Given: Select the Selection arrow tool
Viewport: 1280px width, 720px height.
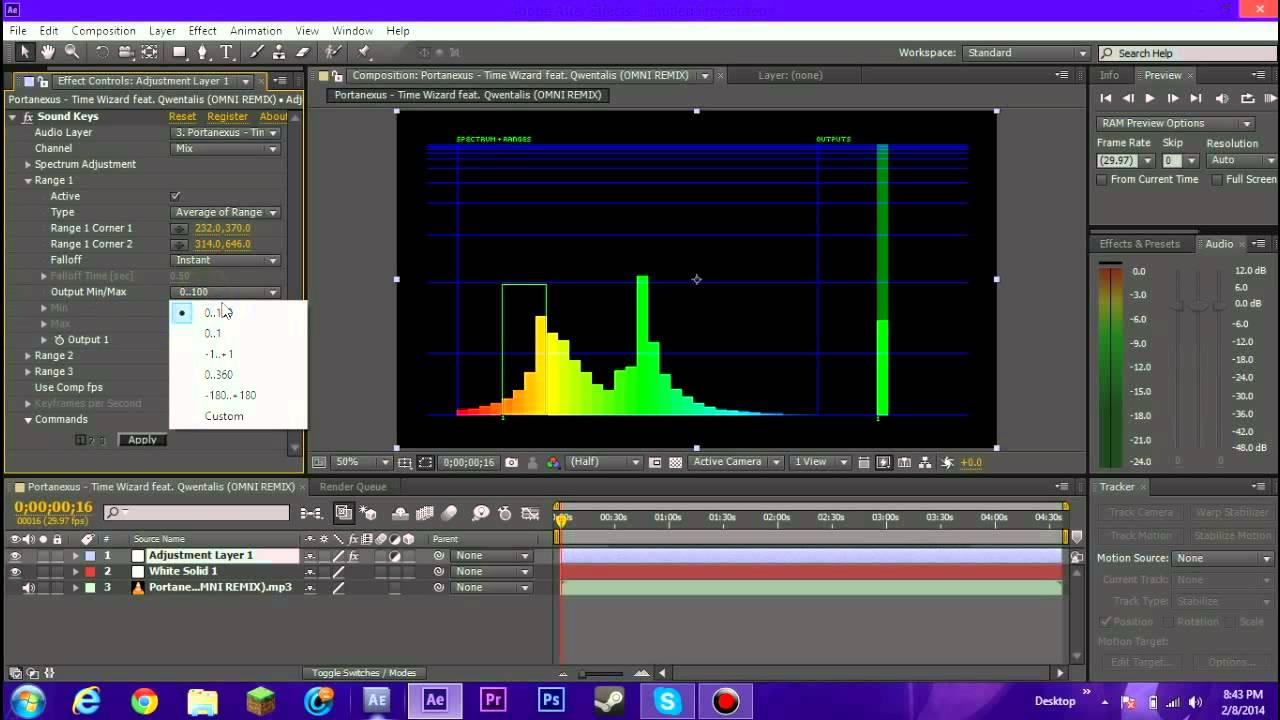Looking at the screenshot, I should (x=25, y=52).
